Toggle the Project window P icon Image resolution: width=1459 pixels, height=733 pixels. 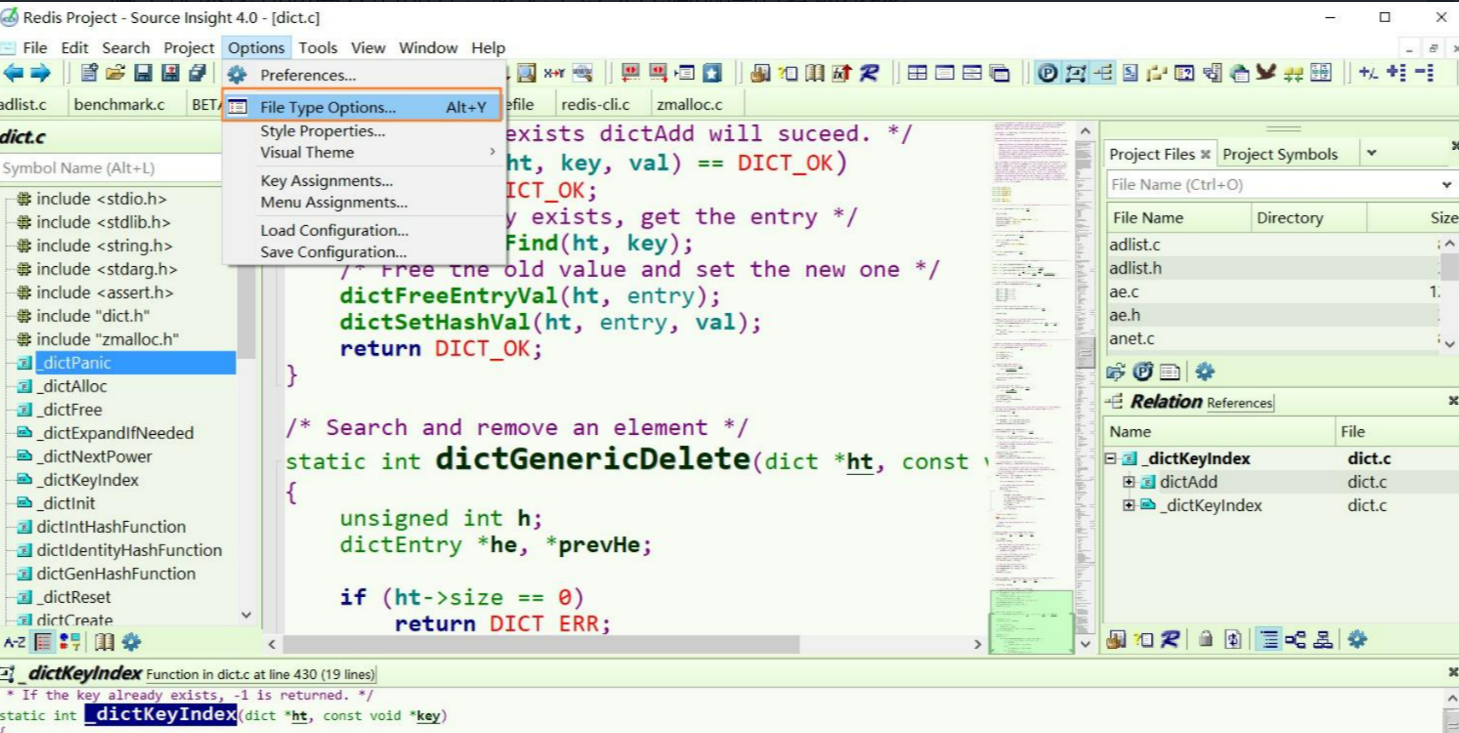point(1047,73)
